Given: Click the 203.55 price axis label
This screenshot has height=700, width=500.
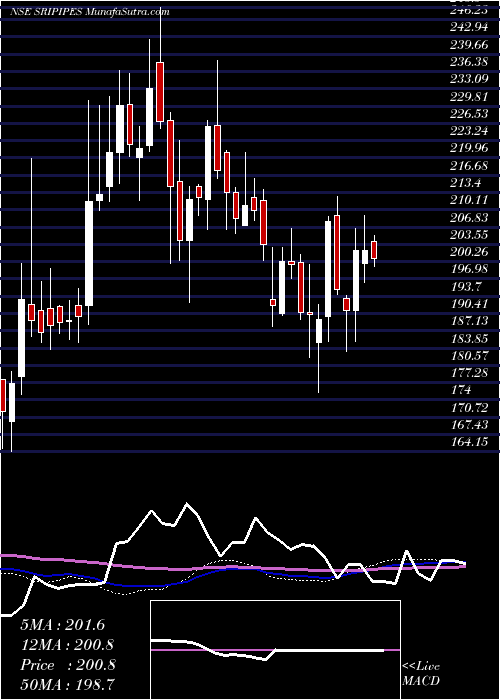Looking at the screenshot, I should (x=468, y=234).
